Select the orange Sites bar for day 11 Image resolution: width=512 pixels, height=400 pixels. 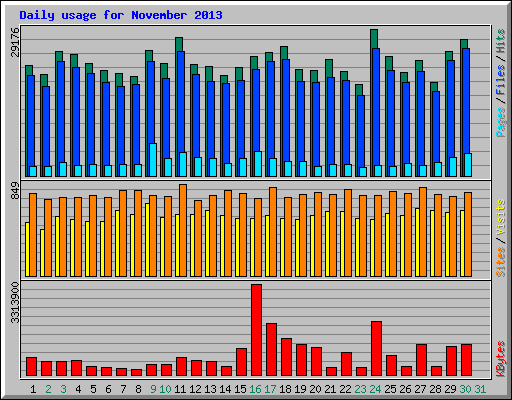[x=183, y=230]
